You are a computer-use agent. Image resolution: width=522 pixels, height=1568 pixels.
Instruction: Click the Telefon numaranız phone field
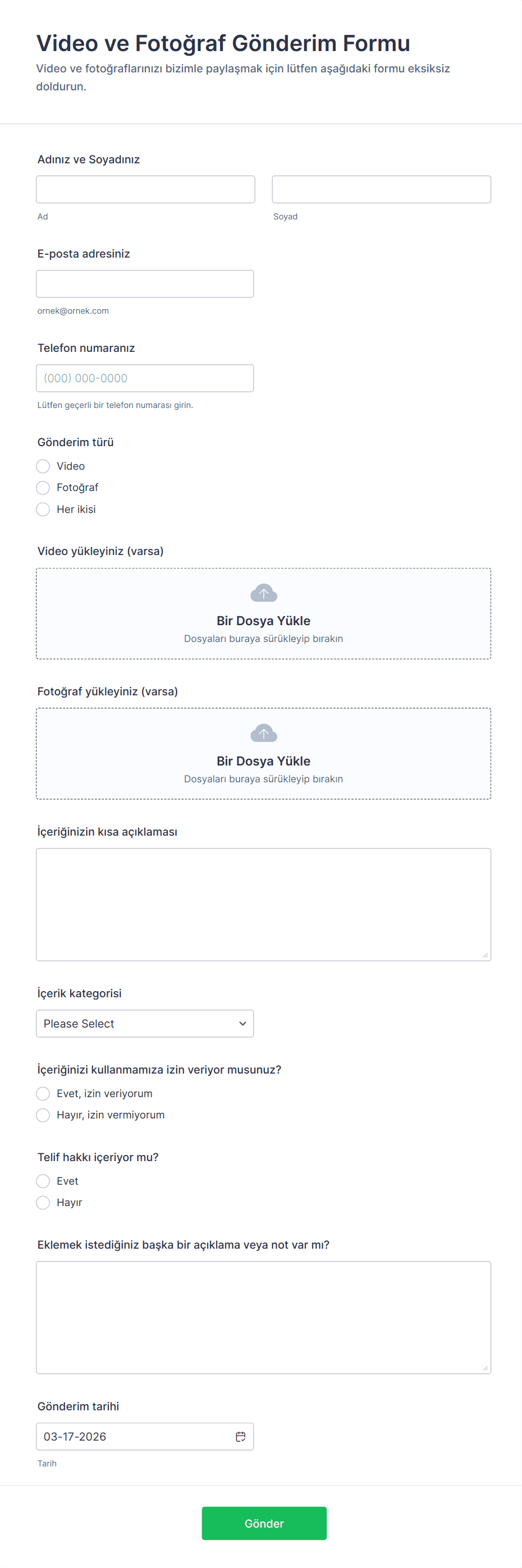144,378
